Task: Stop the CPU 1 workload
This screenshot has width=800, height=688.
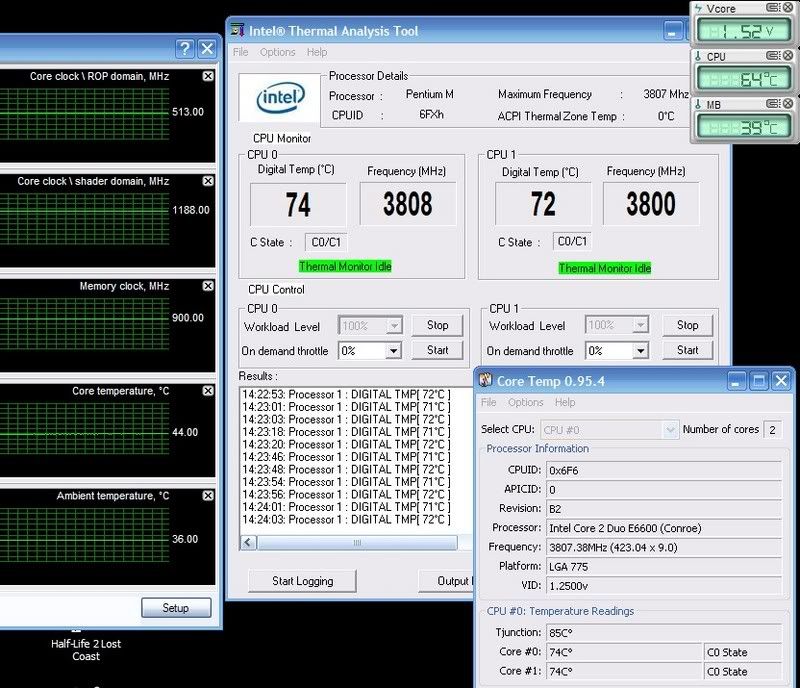Action: pyautogui.click(x=687, y=325)
